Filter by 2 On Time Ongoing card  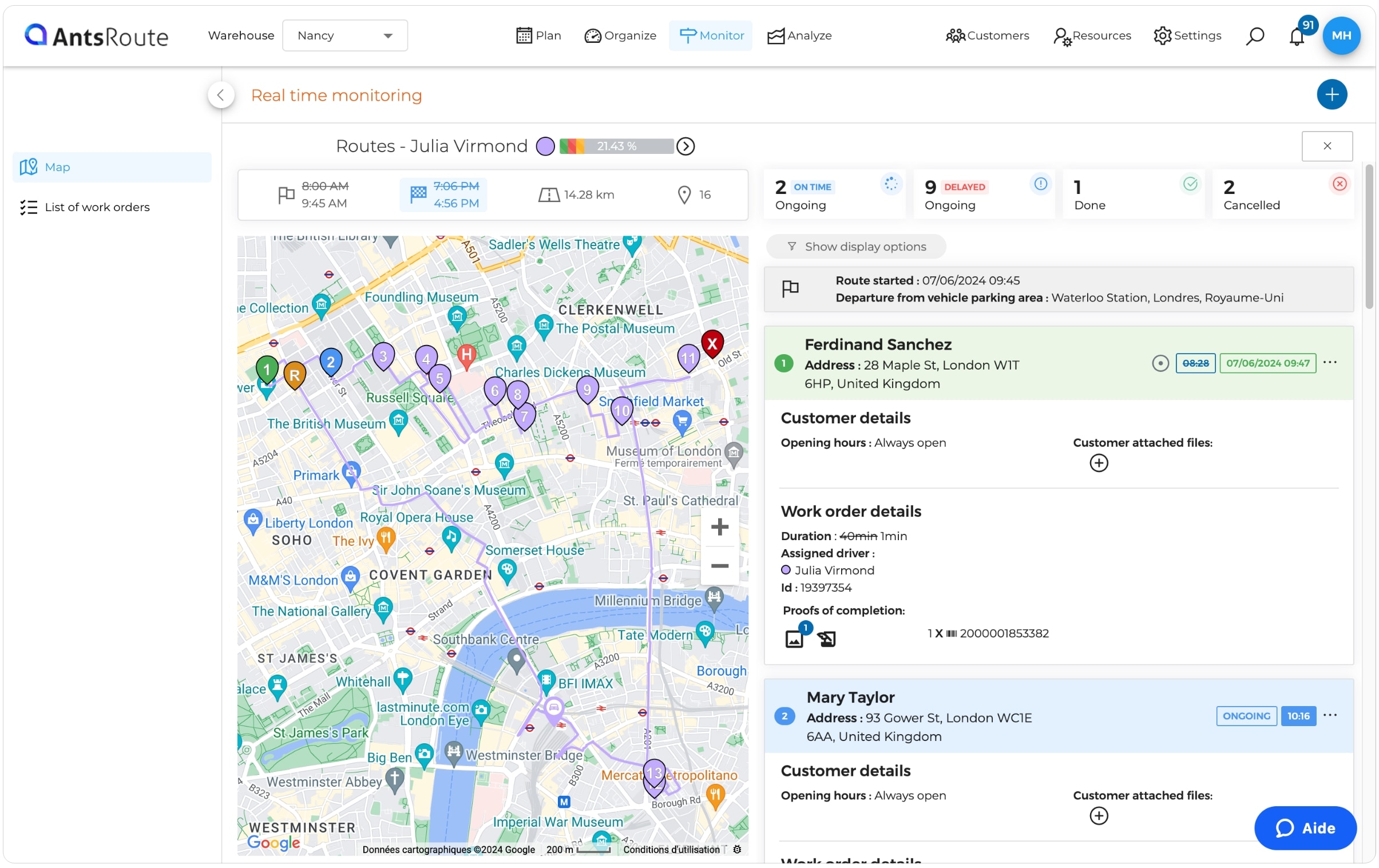point(834,195)
